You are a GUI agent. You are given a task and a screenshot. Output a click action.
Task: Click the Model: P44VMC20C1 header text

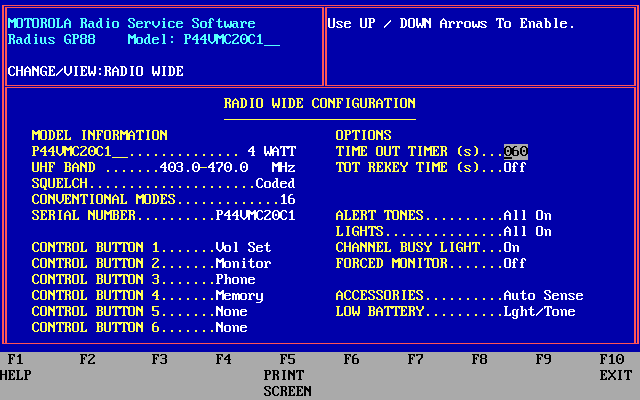pyautogui.click(x=204, y=39)
